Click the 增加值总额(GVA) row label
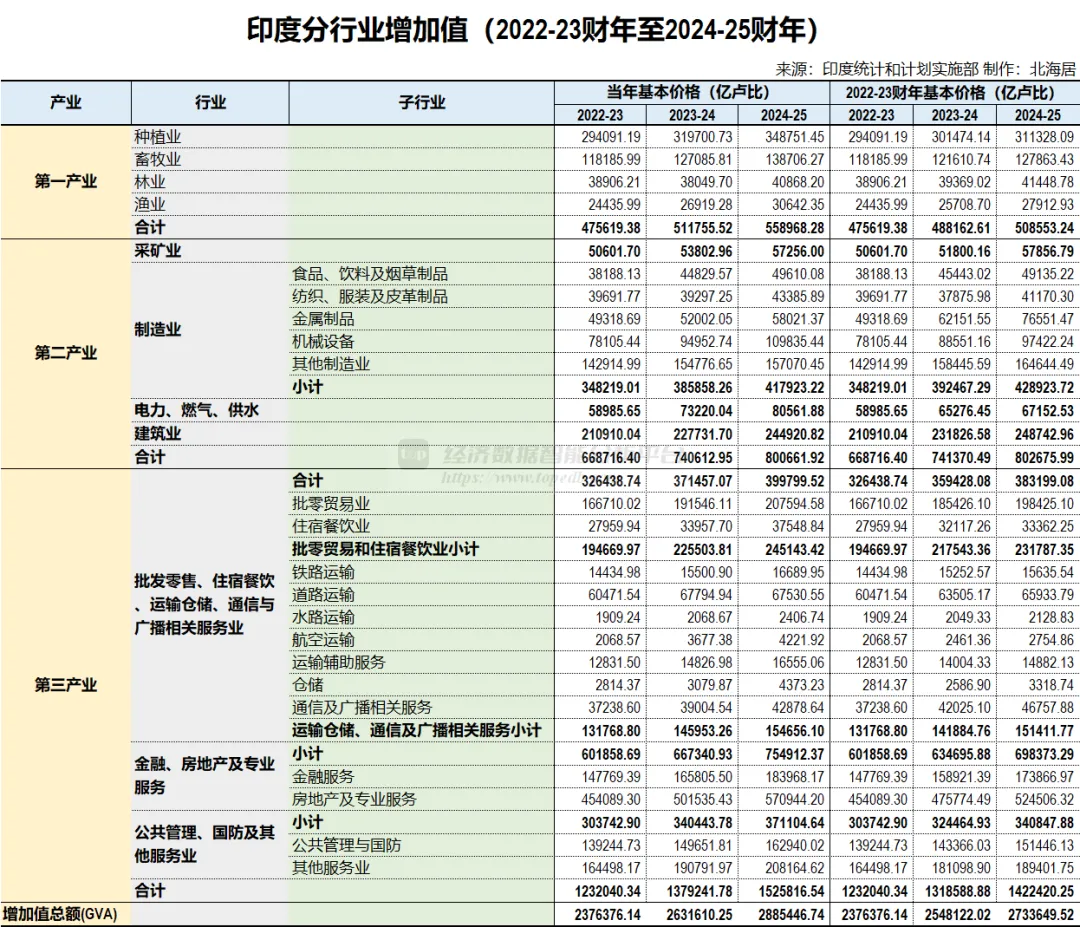Image resolution: width=1080 pixels, height=927 pixels. tap(60, 915)
